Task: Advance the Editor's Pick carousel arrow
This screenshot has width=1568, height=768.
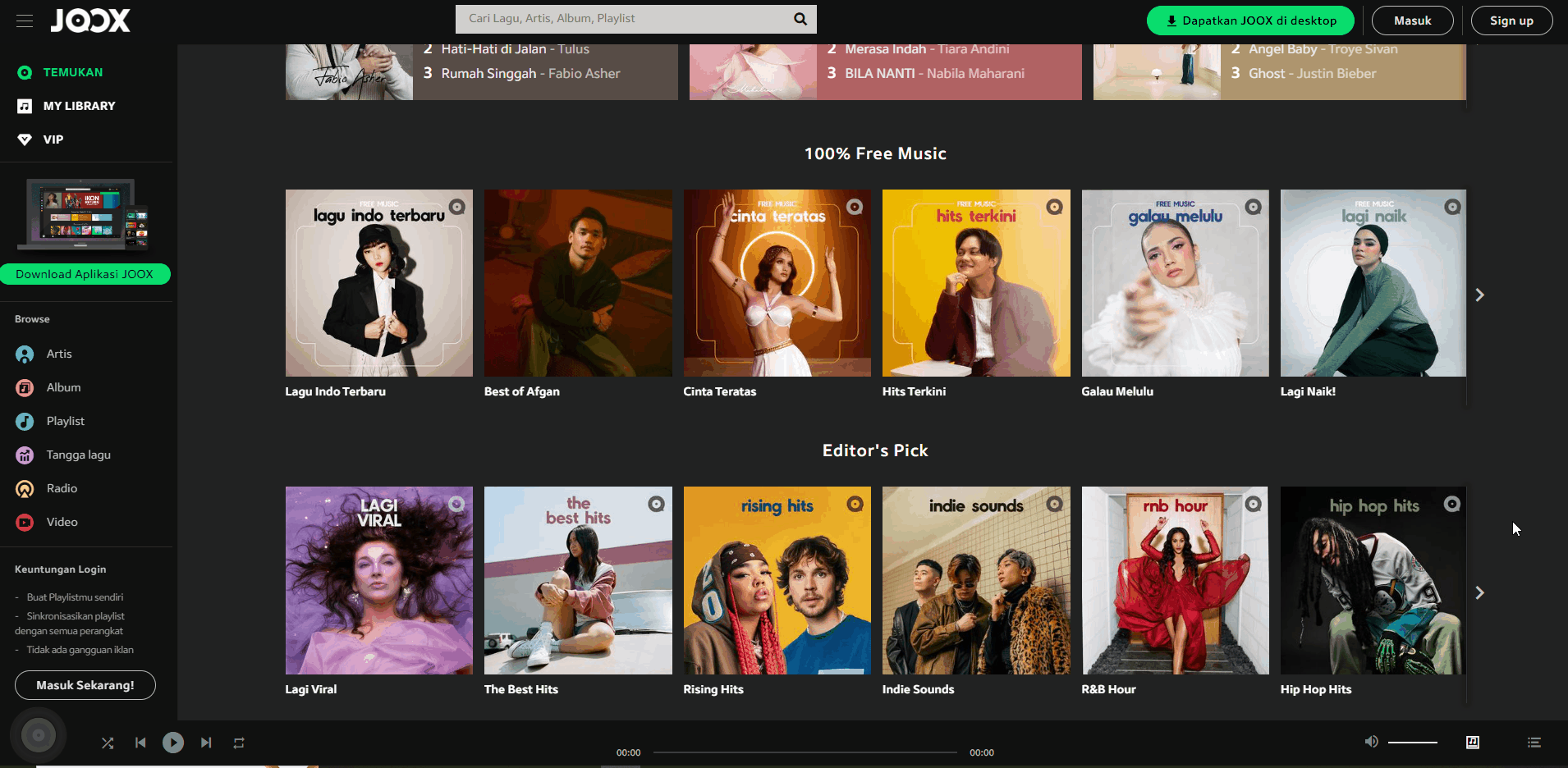Action: [1479, 592]
